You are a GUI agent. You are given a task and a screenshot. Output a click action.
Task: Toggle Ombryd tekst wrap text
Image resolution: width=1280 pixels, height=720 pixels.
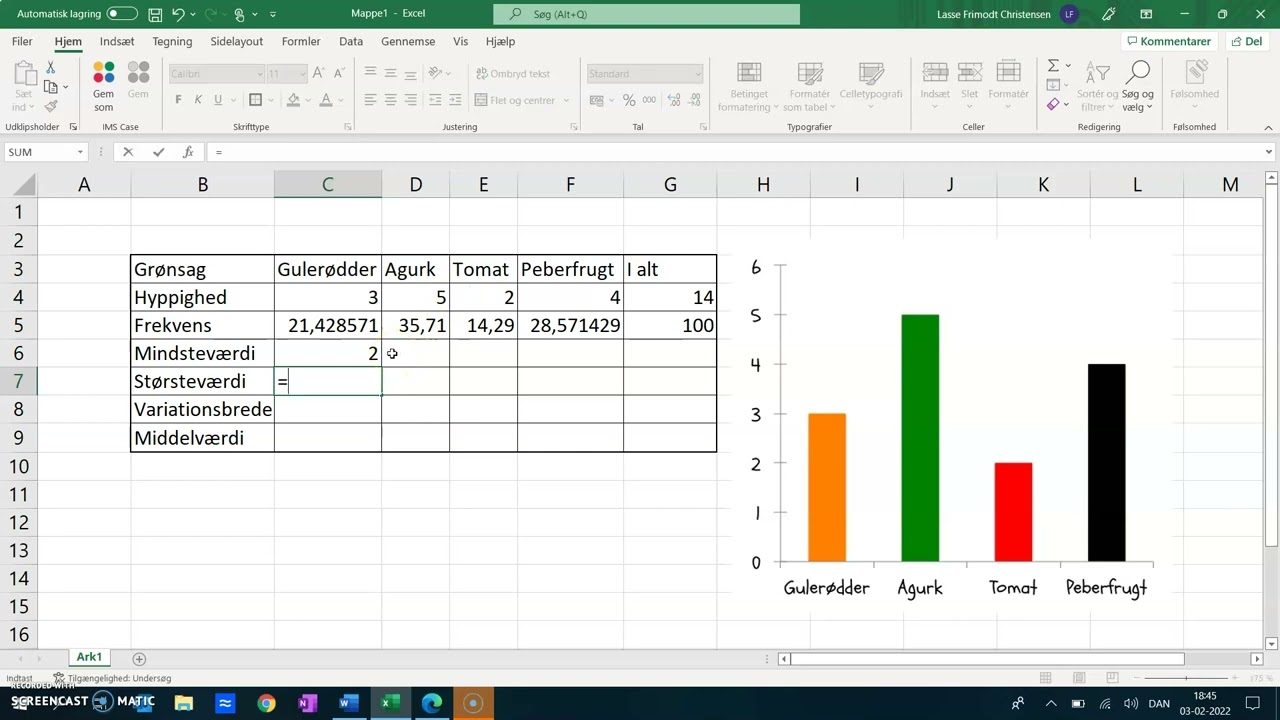tap(513, 74)
